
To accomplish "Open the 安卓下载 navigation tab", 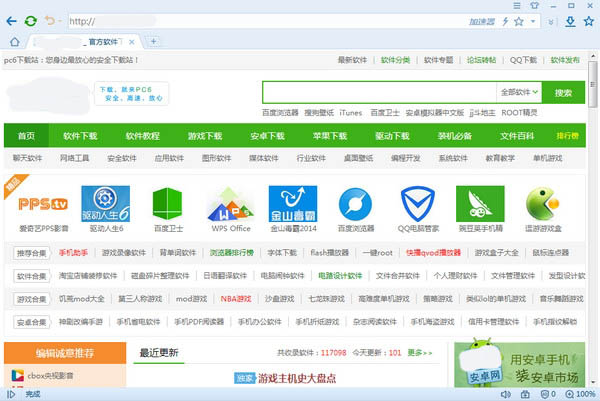I will point(265,135).
